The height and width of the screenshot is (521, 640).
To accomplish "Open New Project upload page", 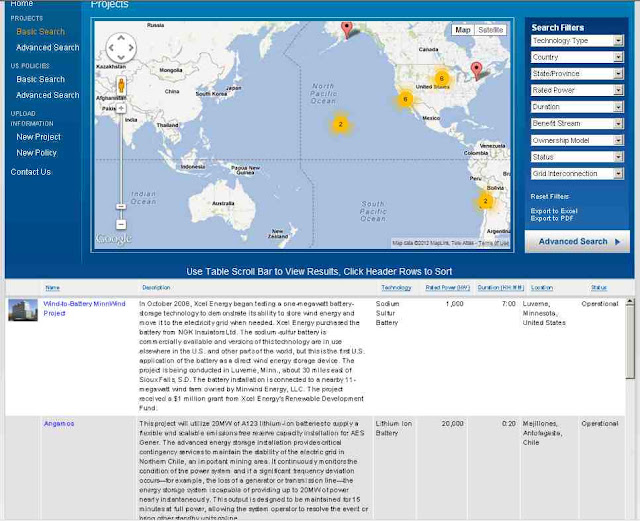I will 39,137.
